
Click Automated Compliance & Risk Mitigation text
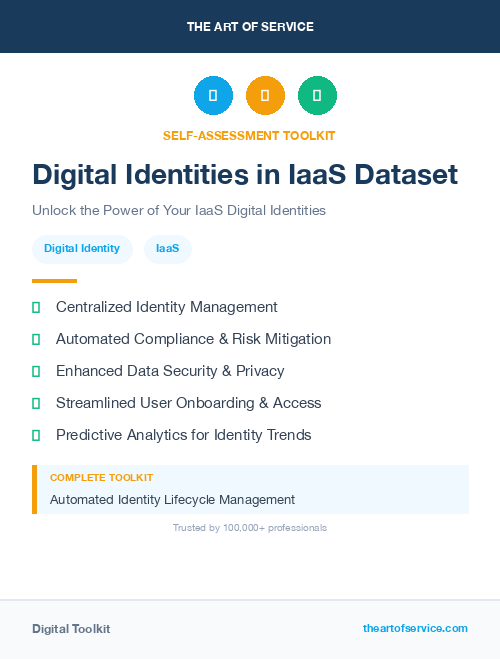pos(194,339)
